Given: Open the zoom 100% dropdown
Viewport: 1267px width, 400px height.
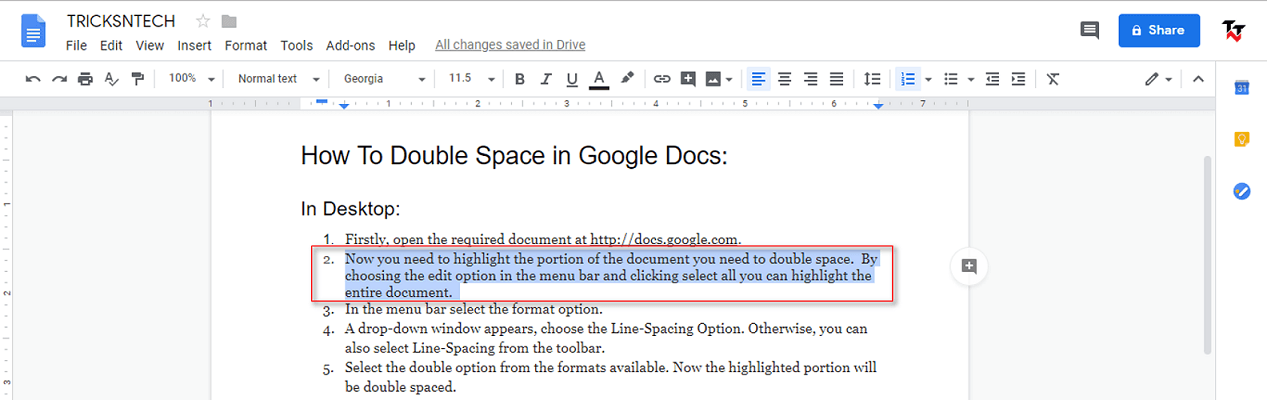Looking at the screenshot, I should (x=191, y=79).
